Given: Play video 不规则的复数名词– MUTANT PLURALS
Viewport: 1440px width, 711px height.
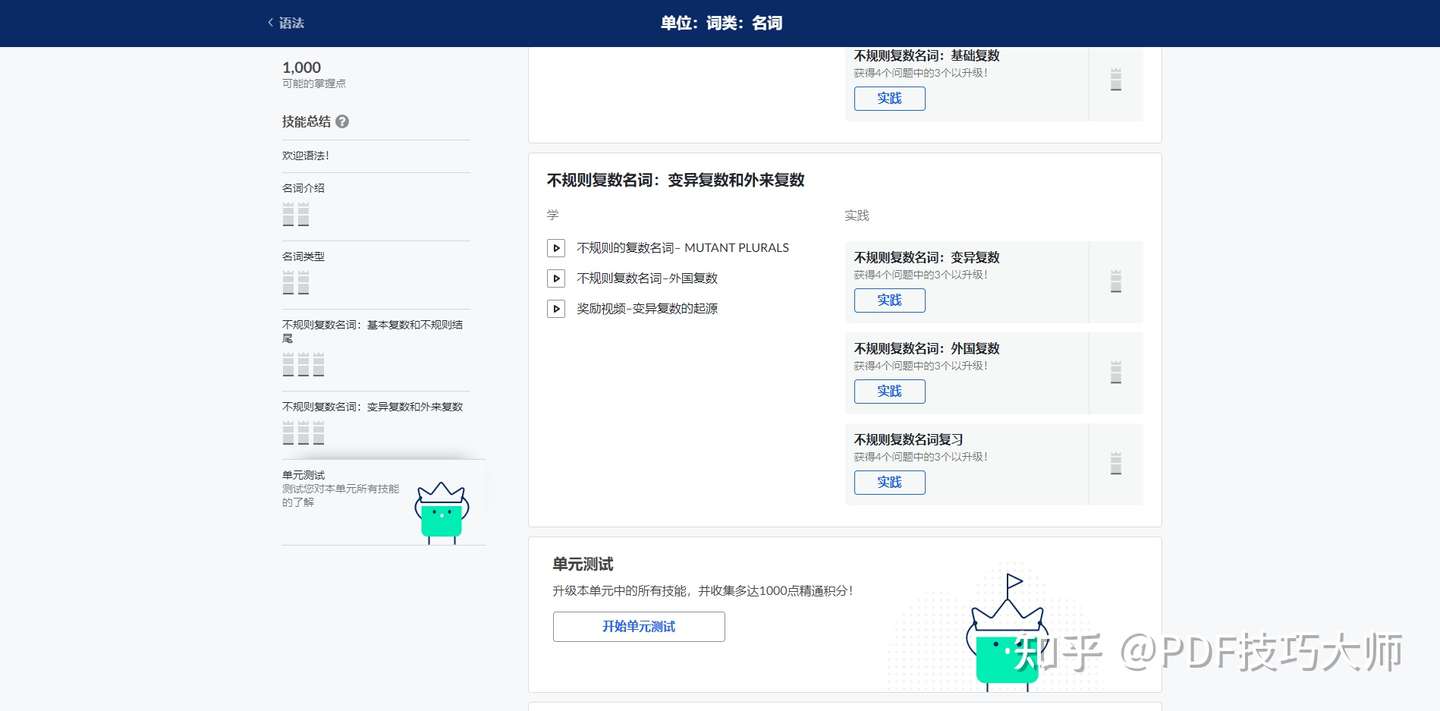Looking at the screenshot, I should click(x=556, y=248).
